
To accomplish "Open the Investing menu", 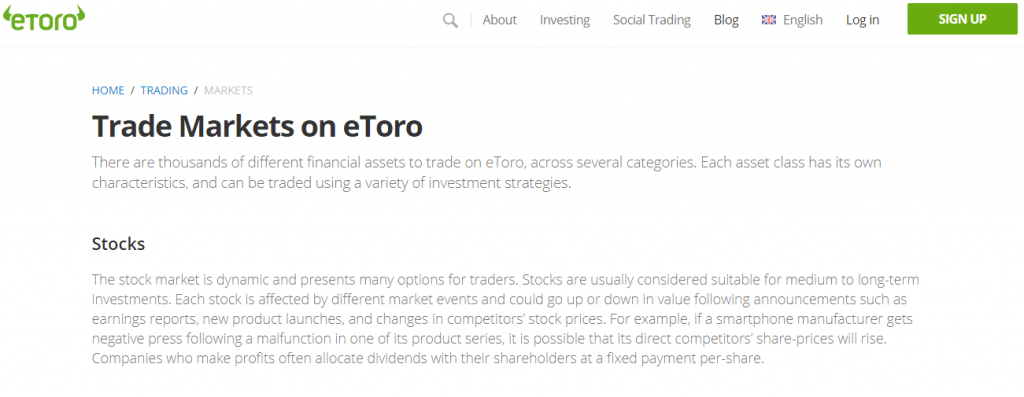I will point(565,20).
